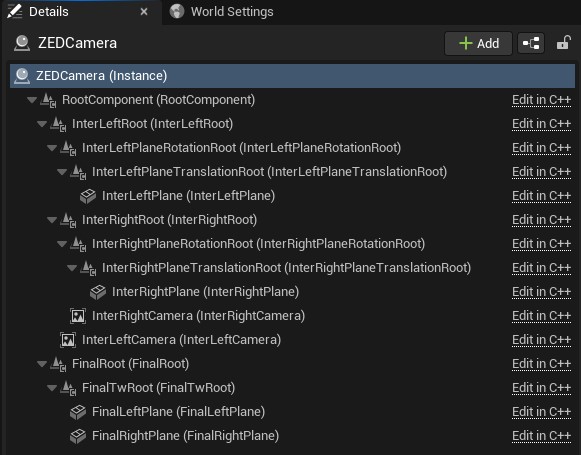Collapse the InterRightPlaneRotationRoot arrow
Image resolution: width=581 pixels, height=455 pixels.
pos(62,244)
